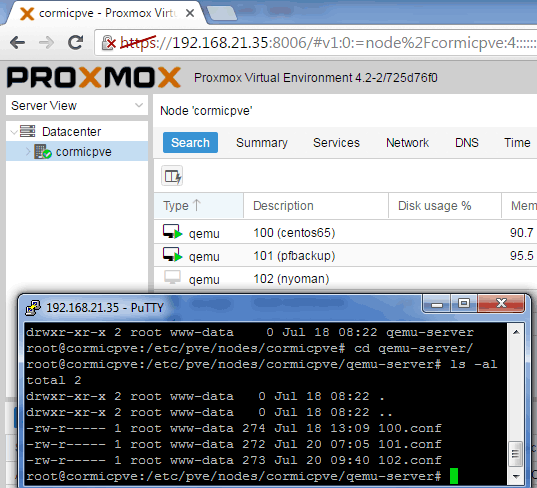Click the 'cd qemu-server/' command text
Image resolution: width=537 pixels, height=488 pixels.
click(413, 348)
